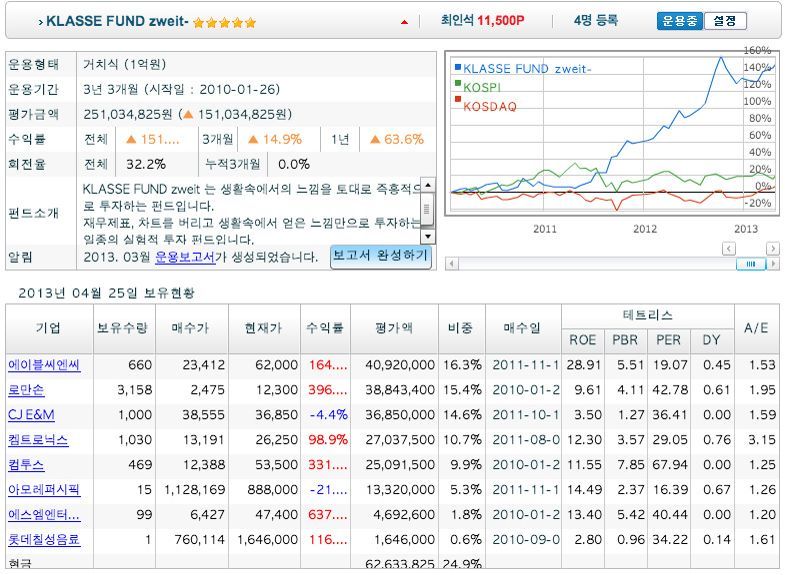785x575 pixels.
Task: Click the fund intro scroll-down arrow
Action: click(428, 236)
